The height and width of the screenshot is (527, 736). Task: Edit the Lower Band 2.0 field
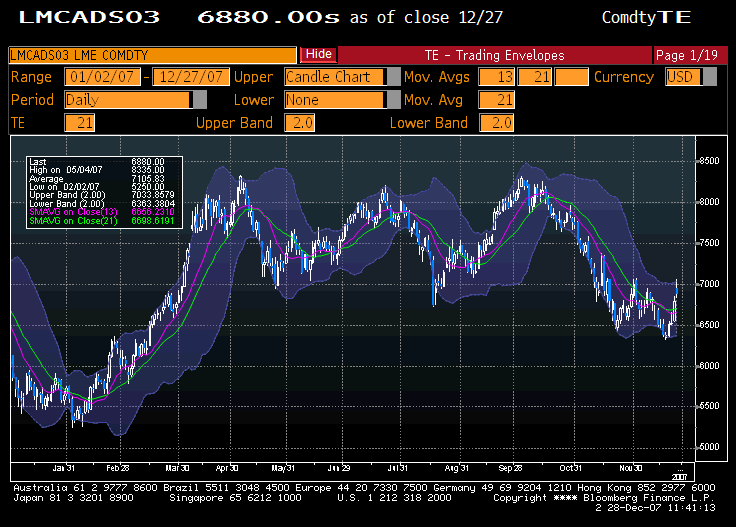coord(496,123)
